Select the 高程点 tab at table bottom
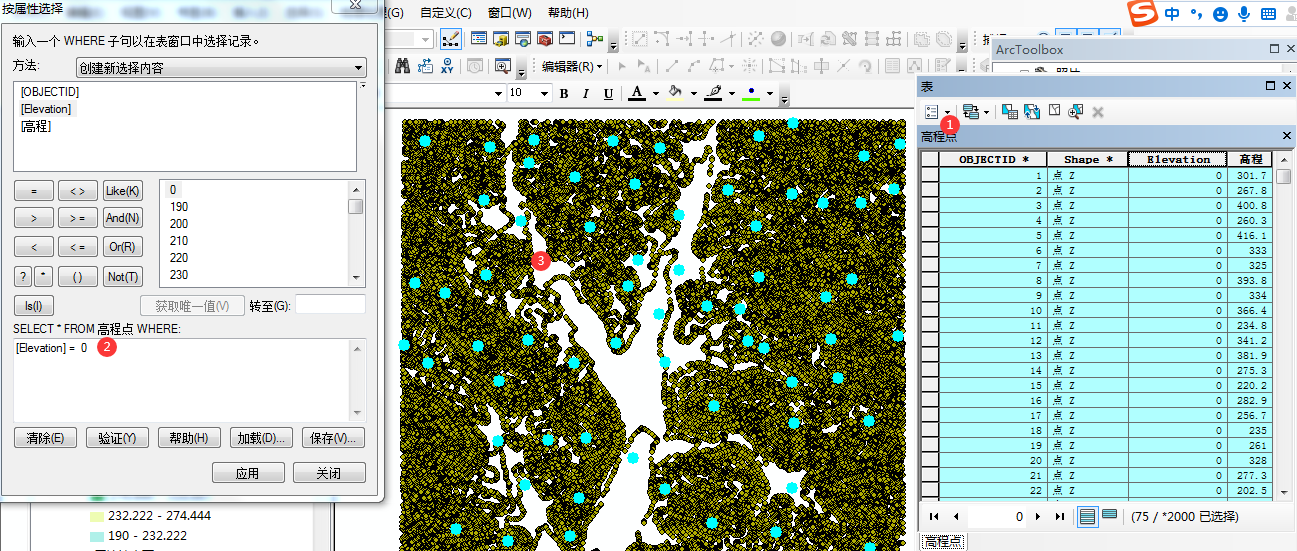 coord(943,541)
